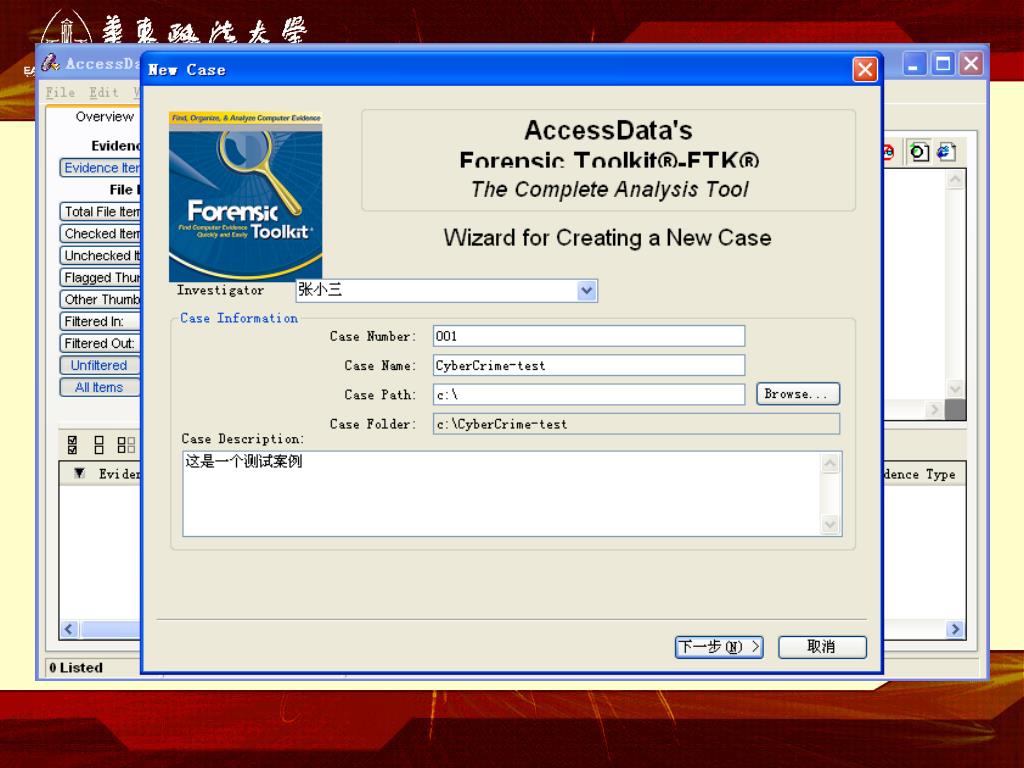Click the Evidence Items button in Overview
Screen dimensions: 1024x768
100,168
